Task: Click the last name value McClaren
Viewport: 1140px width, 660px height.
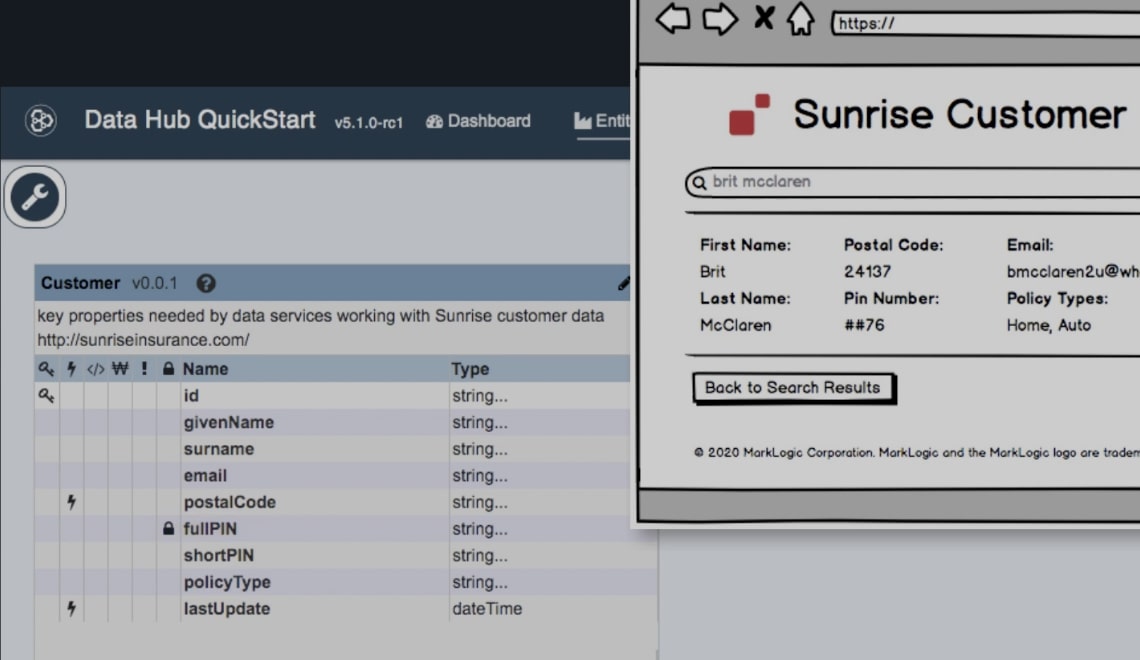Action: [x=736, y=326]
